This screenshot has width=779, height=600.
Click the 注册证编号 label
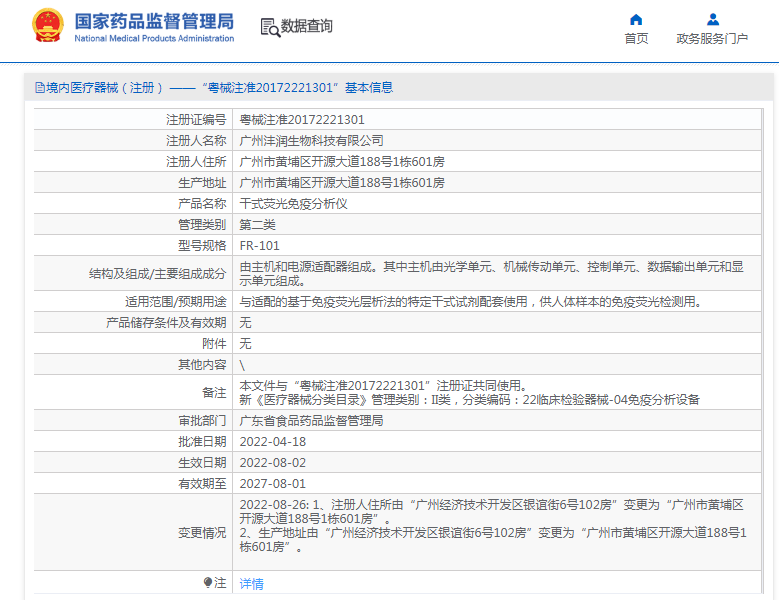196,120
